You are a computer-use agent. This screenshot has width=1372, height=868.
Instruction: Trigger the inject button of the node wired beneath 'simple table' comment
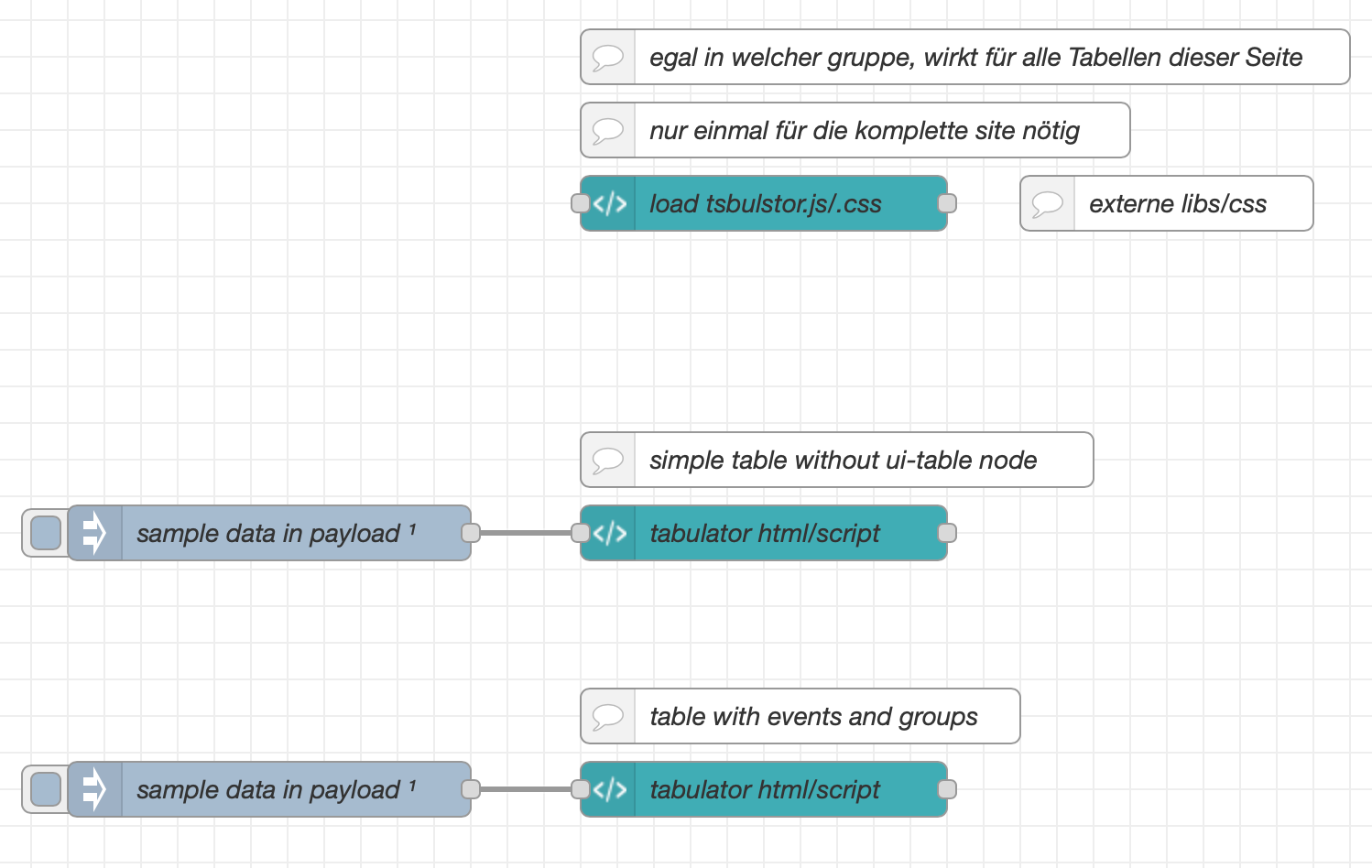pyautogui.click(x=46, y=533)
